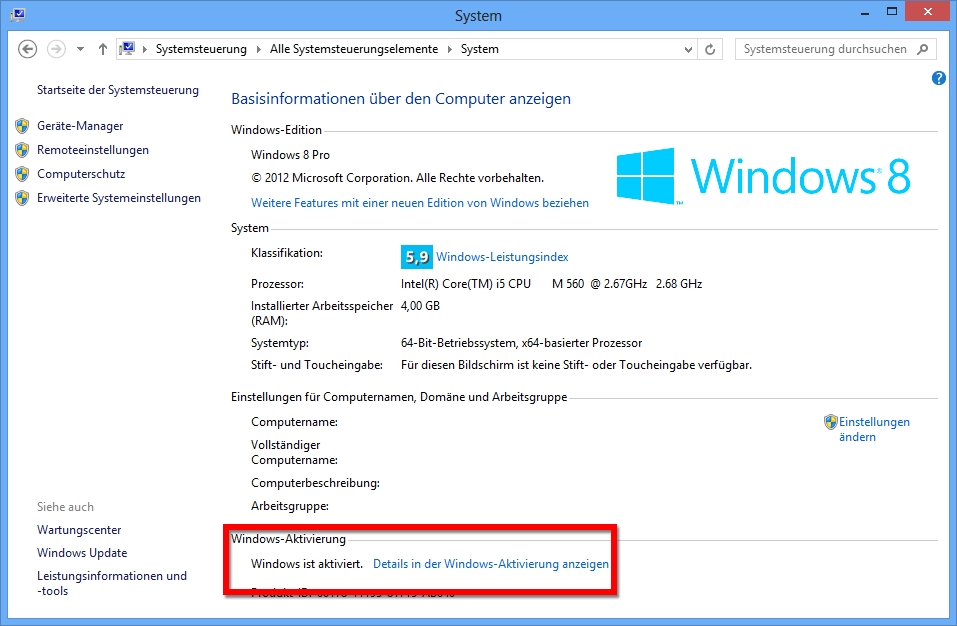Maximize the System window
Image resolution: width=957 pixels, height=626 pixels.
[x=892, y=12]
